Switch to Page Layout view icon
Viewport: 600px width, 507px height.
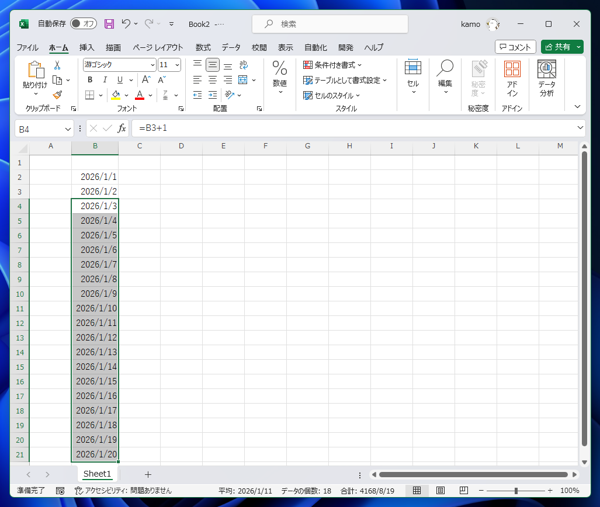click(440, 490)
